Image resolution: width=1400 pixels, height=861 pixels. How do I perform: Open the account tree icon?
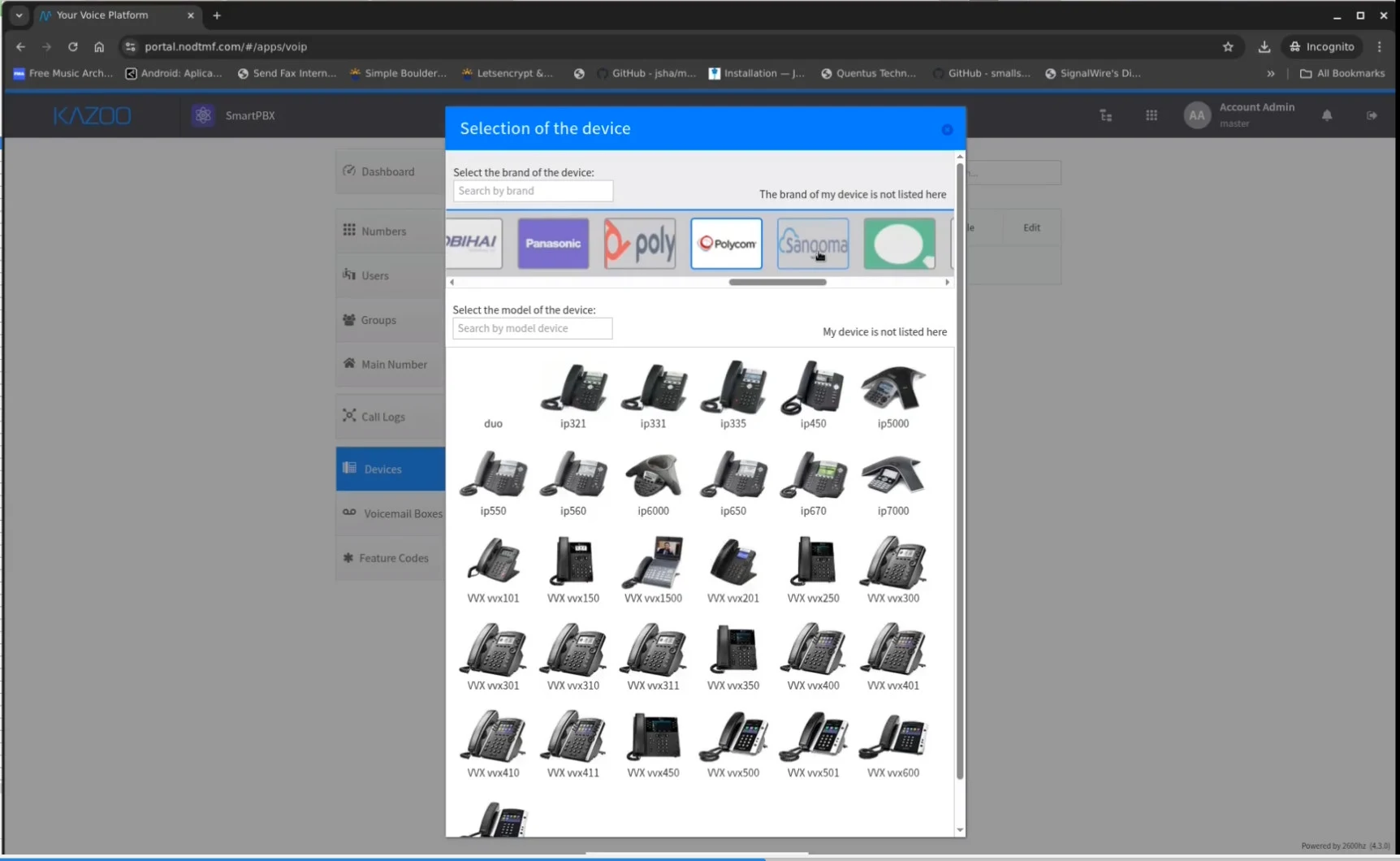point(1106,115)
